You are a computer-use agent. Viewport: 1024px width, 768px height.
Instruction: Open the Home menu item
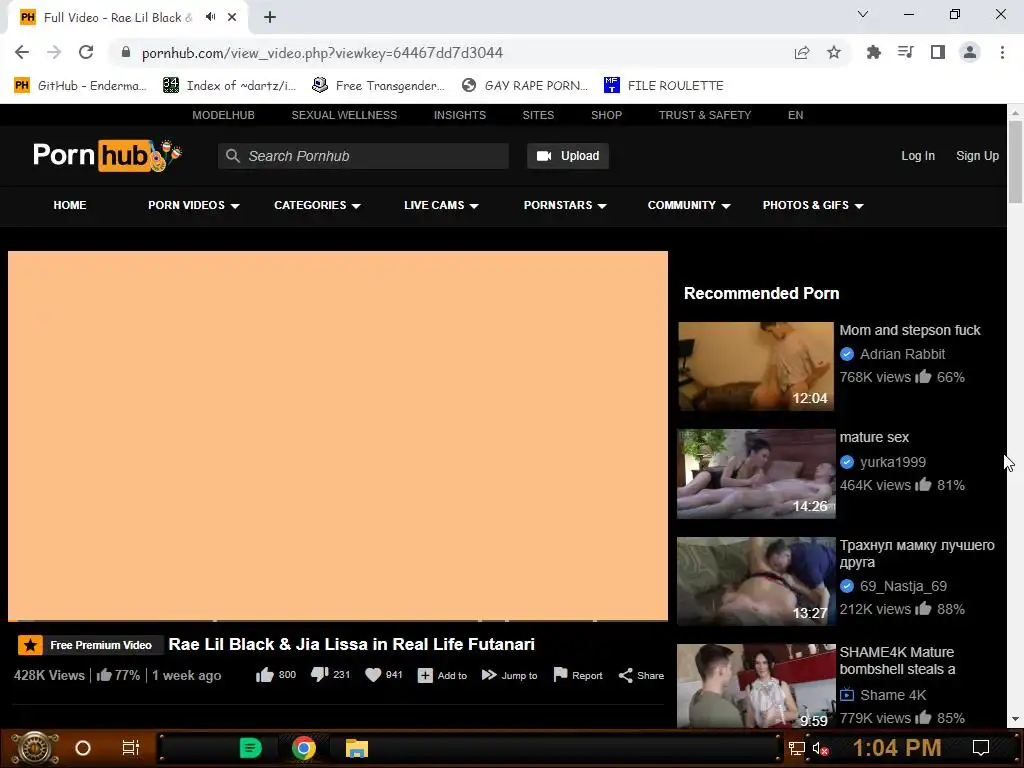coord(70,205)
